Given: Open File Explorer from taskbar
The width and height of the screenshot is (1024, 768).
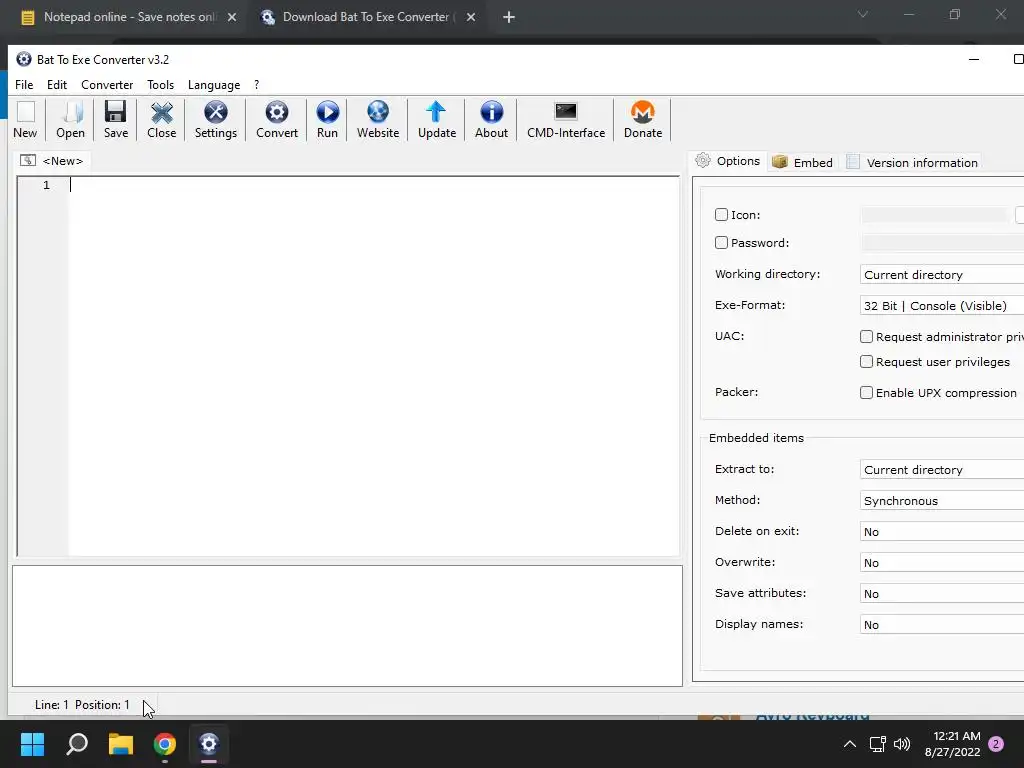Looking at the screenshot, I should (x=121, y=744).
